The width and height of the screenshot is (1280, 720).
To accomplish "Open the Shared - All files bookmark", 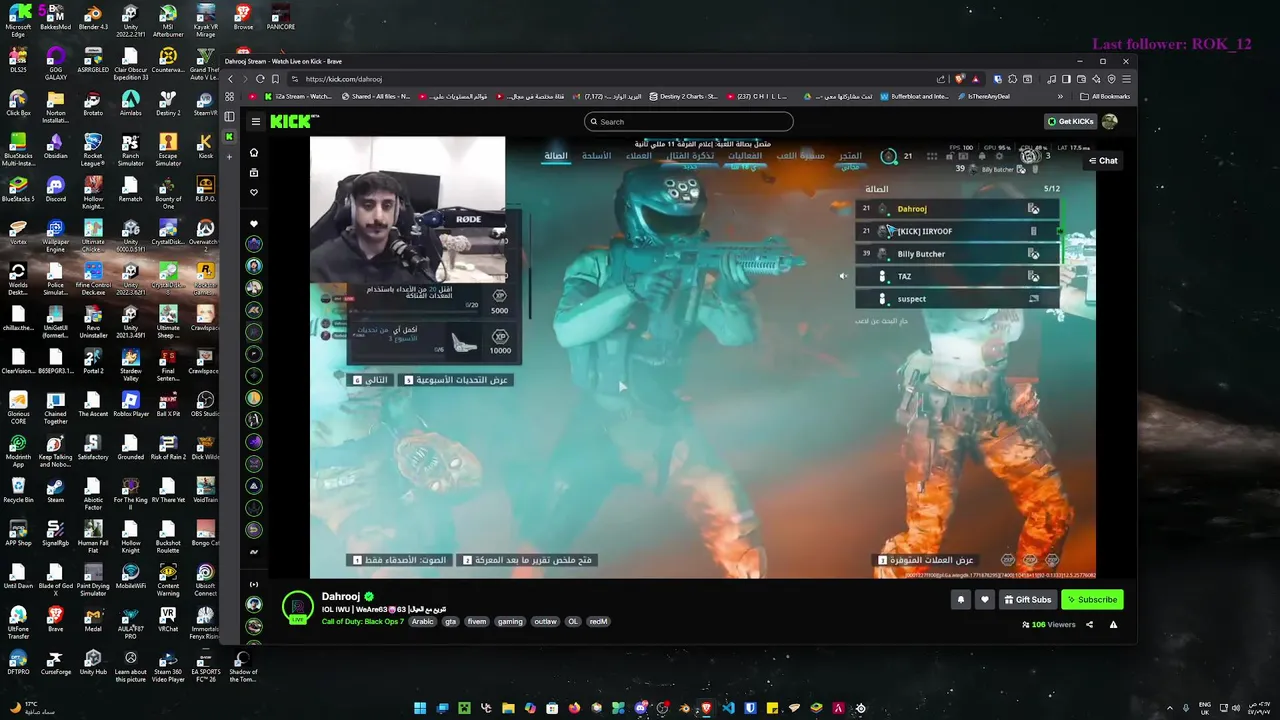I will pos(376,97).
